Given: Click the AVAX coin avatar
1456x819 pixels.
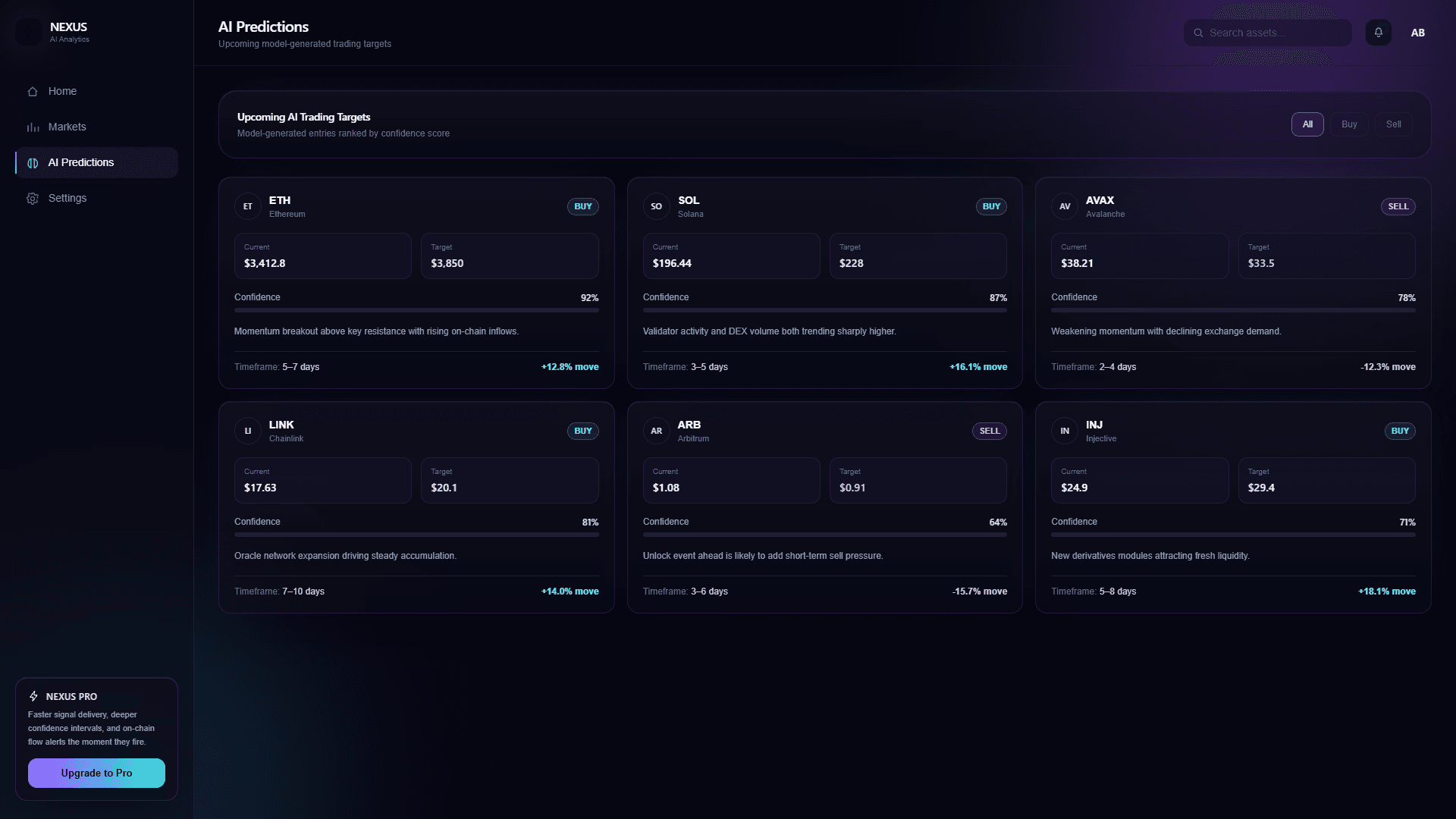Looking at the screenshot, I should [x=1065, y=206].
